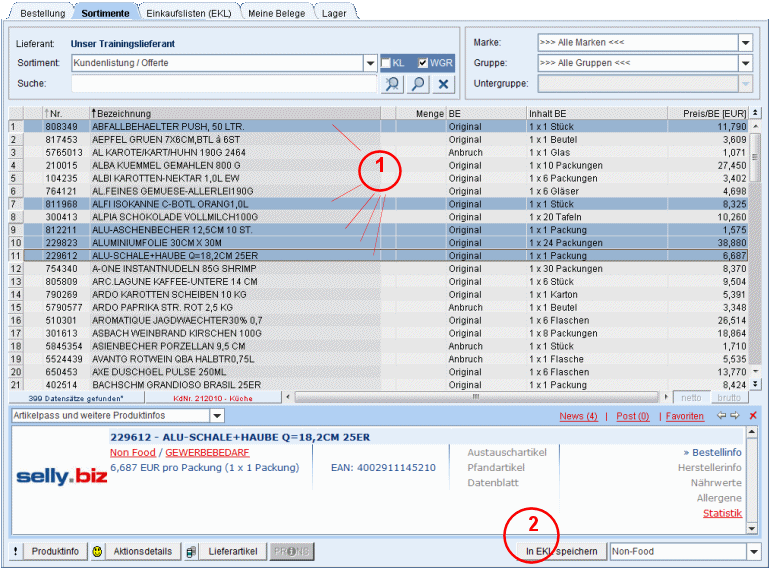Click the selly.biz logo
This screenshot has height=569, width=770.
[61, 477]
